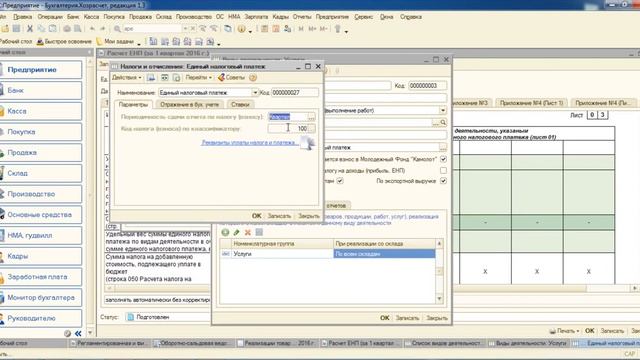Image resolution: width=640 pixels, height=360 pixels.
Task: Open the Перейти dropdown in the tax dialog
Action: pyautogui.click(x=199, y=78)
